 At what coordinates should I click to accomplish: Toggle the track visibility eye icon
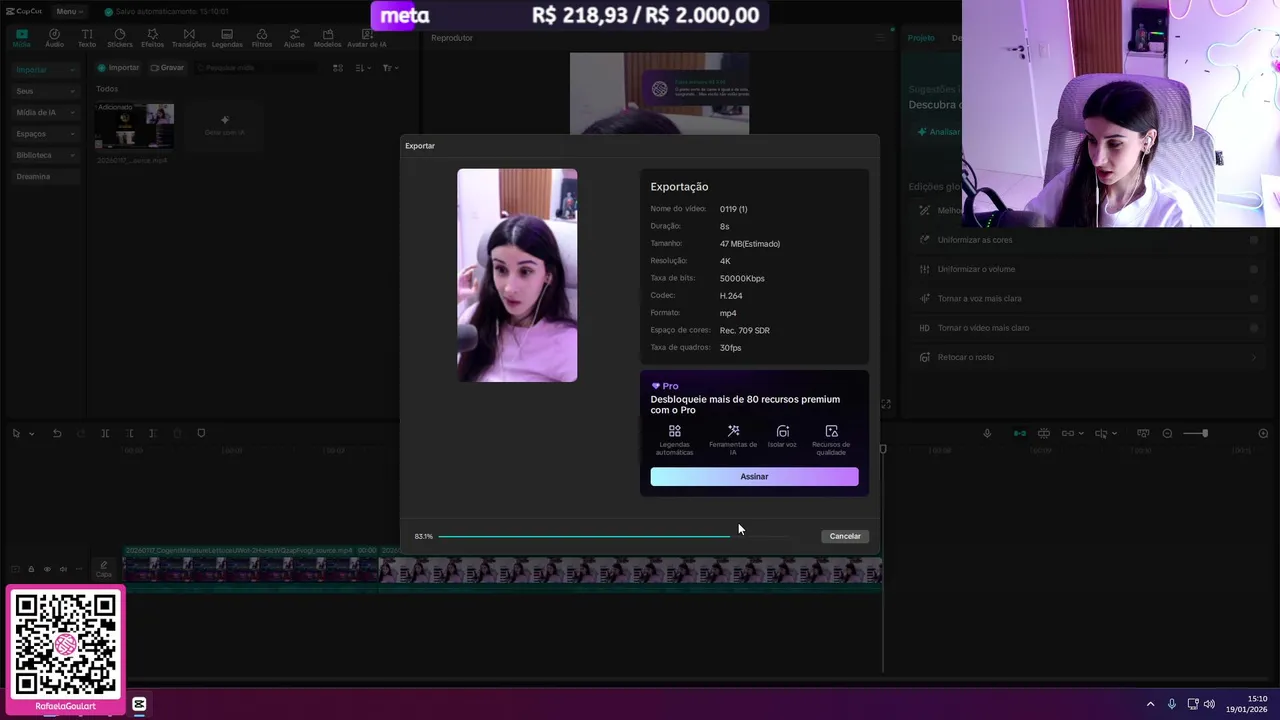(47, 569)
